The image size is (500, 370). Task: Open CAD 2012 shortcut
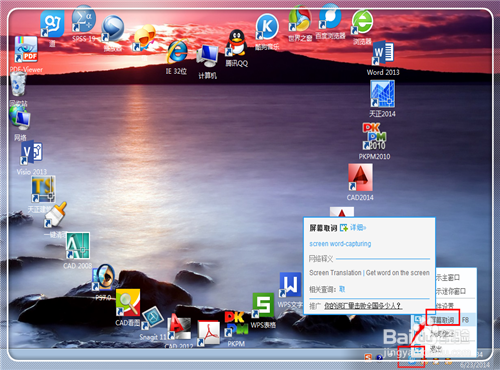pos(179,327)
